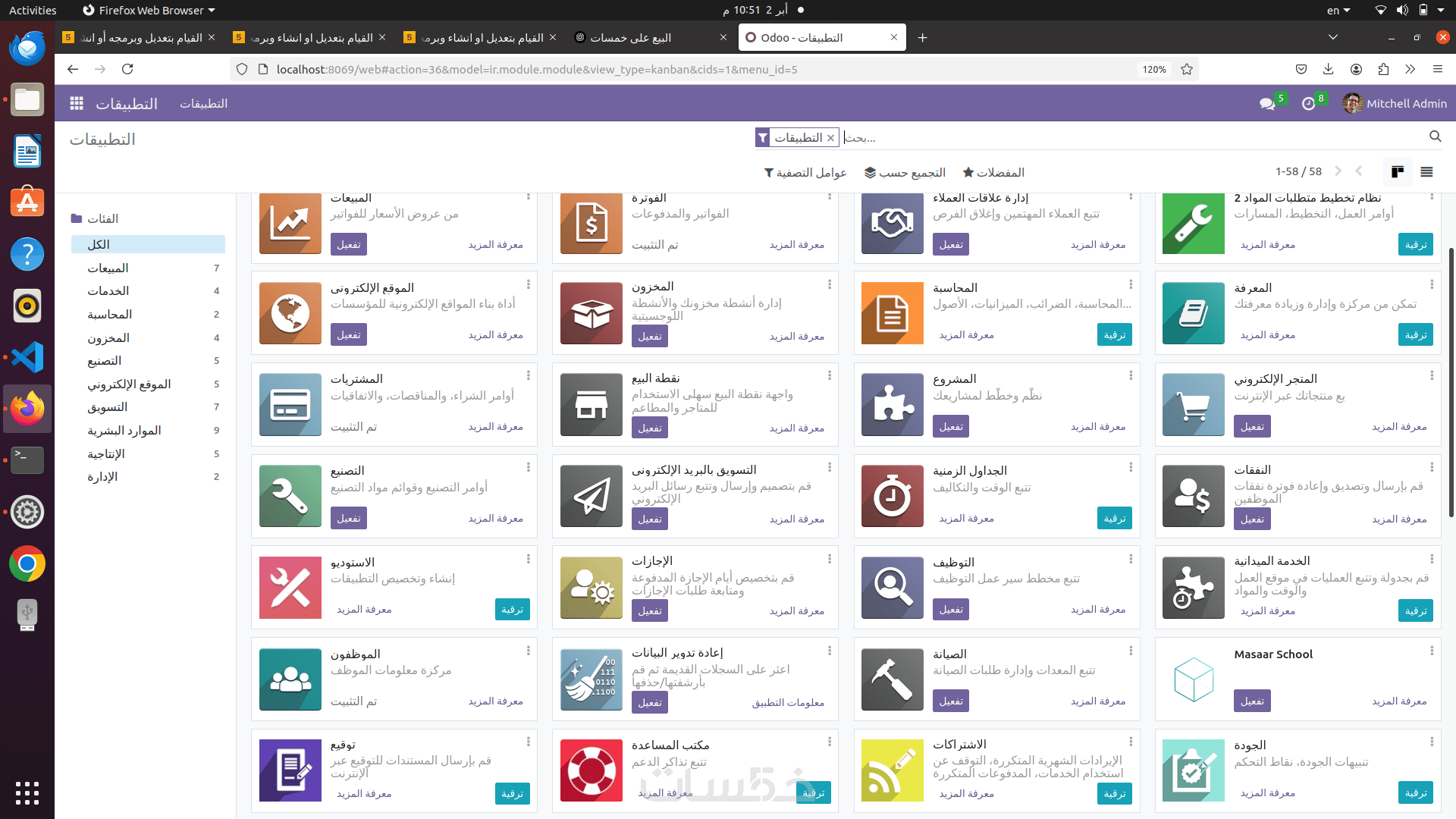Open the Odoo apps grid menu icon
The height and width of the screenshot is (819, 1456).
click(77, 104)
